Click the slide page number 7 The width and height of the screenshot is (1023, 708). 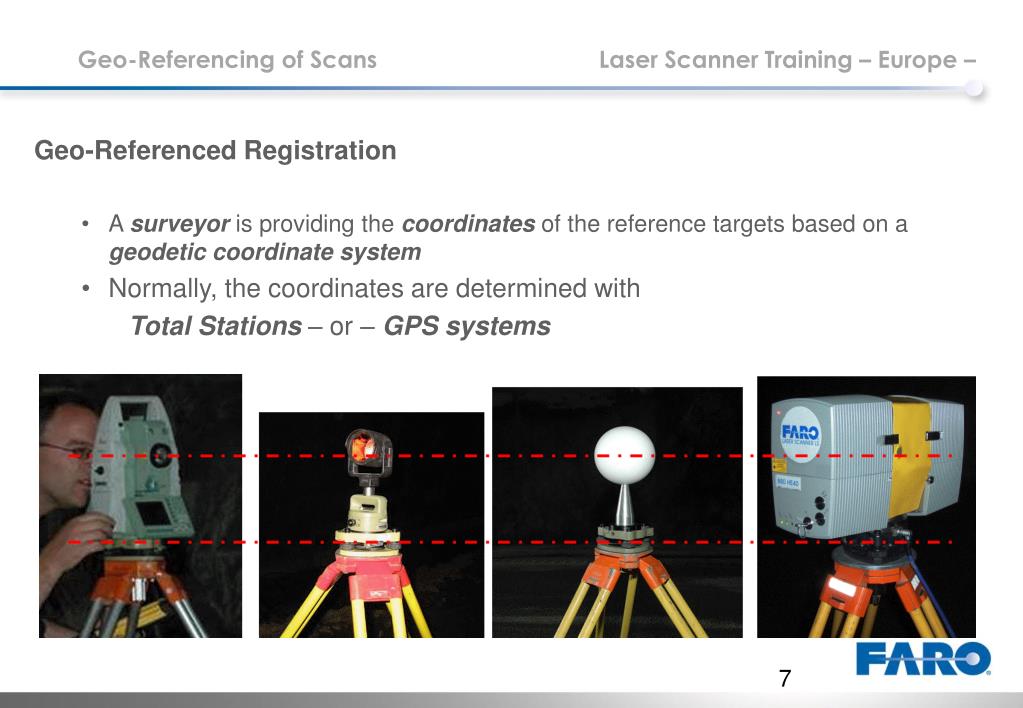[x=785, y=679]
